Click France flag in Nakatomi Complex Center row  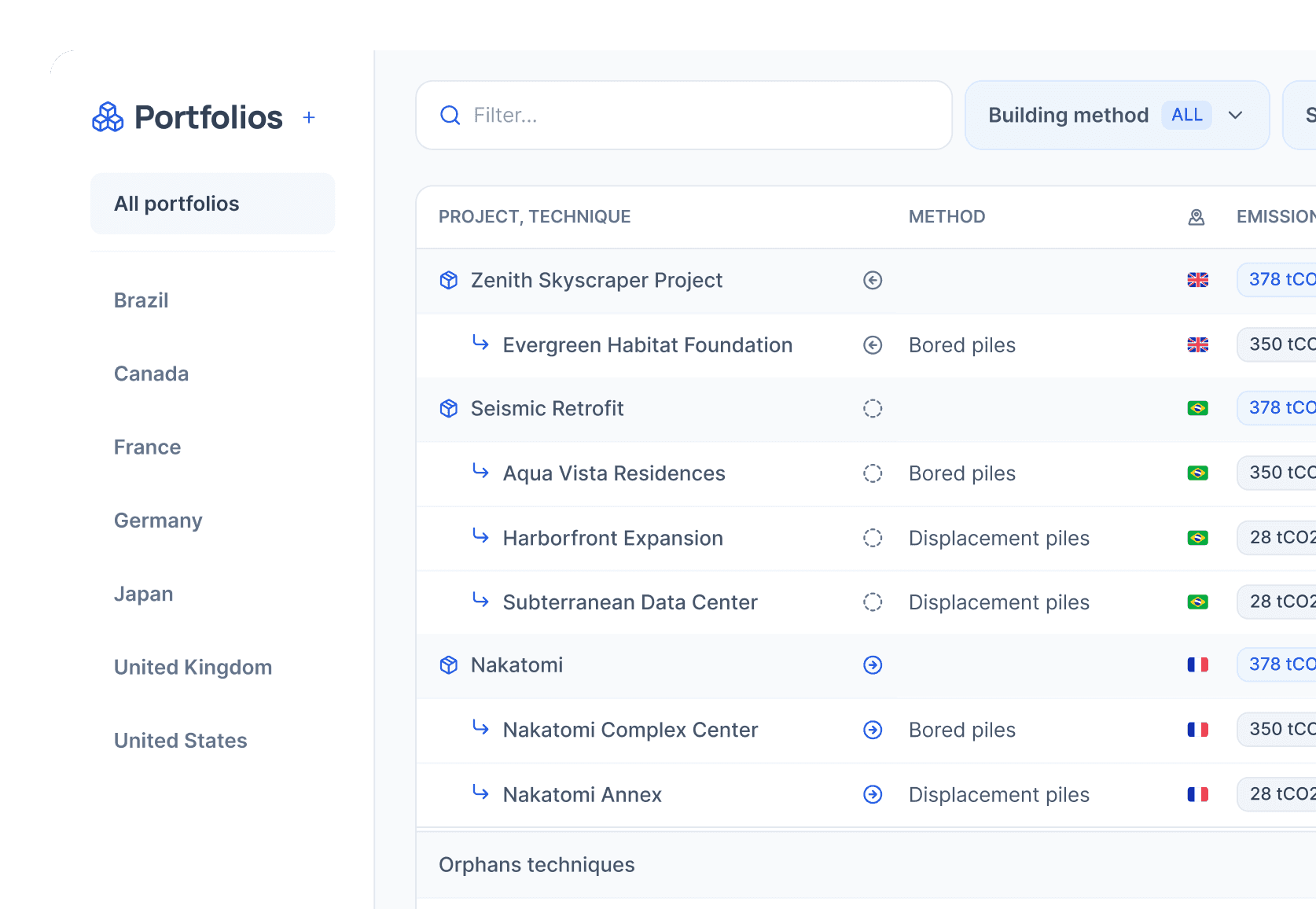(1198, 730)
